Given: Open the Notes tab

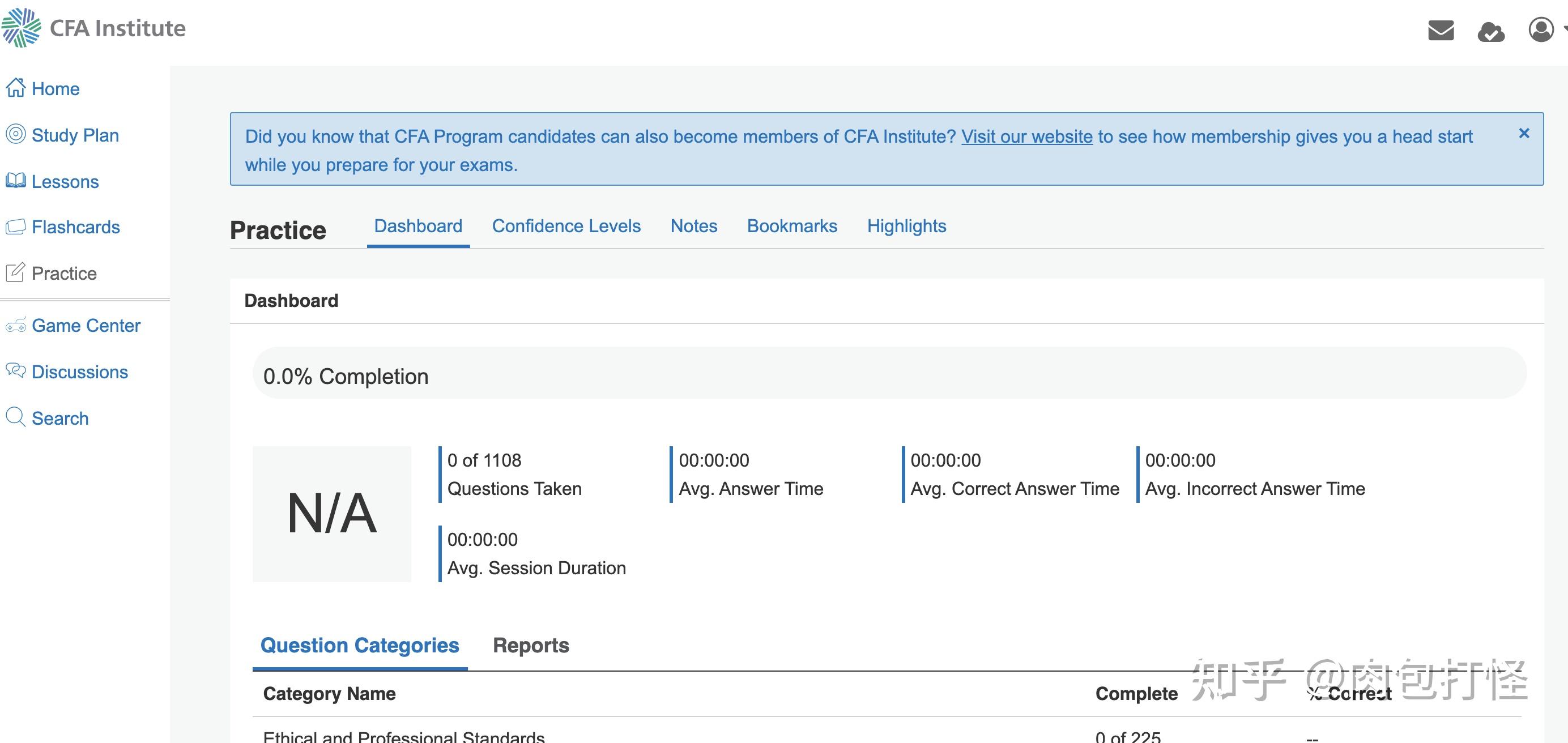Looking at the screenshot, I should pyautogui.click(x=693, y=227).
